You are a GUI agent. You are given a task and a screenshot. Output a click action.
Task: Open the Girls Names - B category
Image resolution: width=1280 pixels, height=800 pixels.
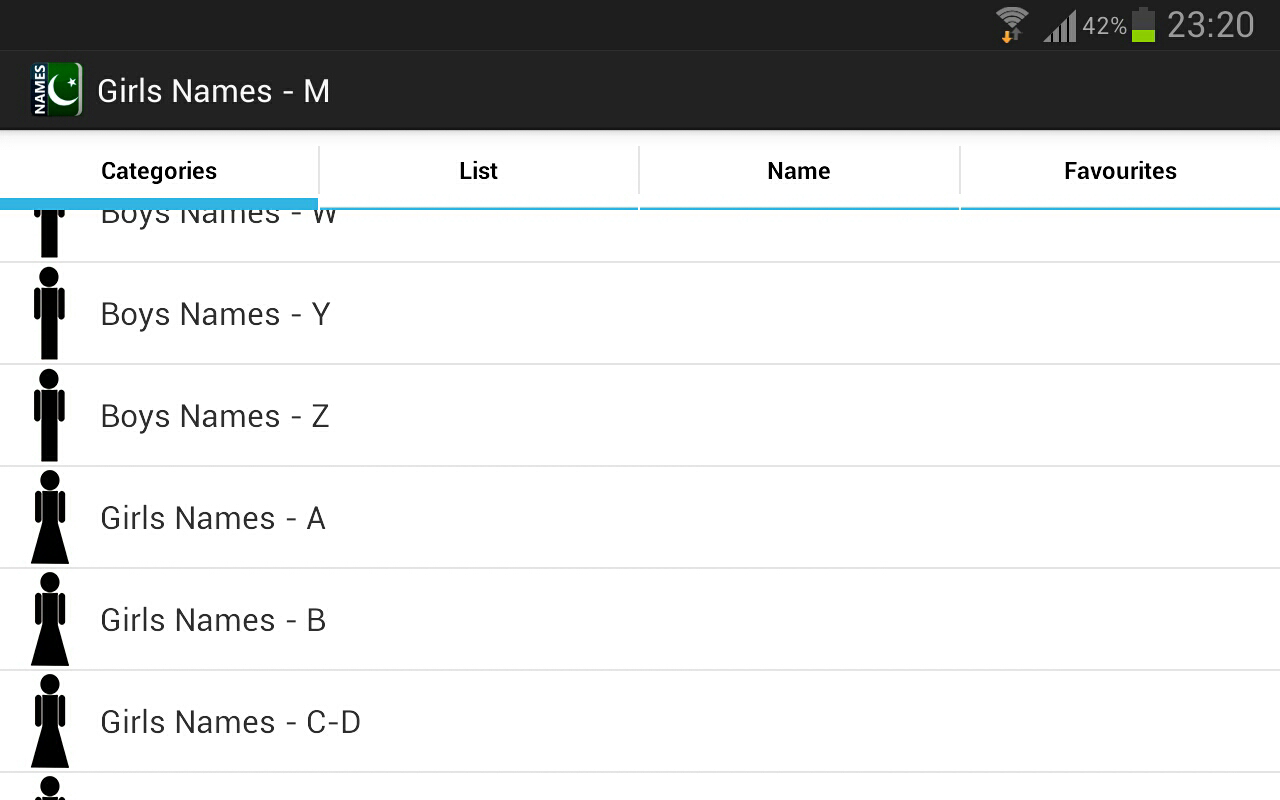pos(213,620)
